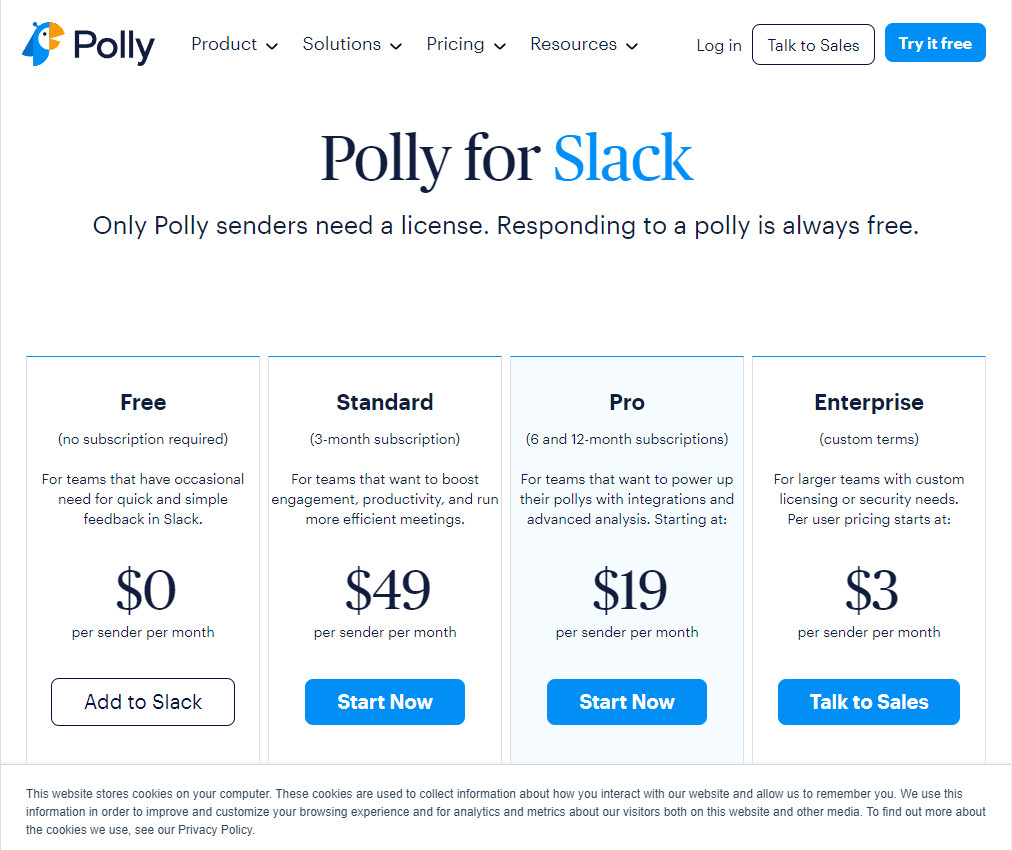Viewport: 1012px width, 850px height.
Task: Open the Solutions menu item
Action: click(341, 44)
